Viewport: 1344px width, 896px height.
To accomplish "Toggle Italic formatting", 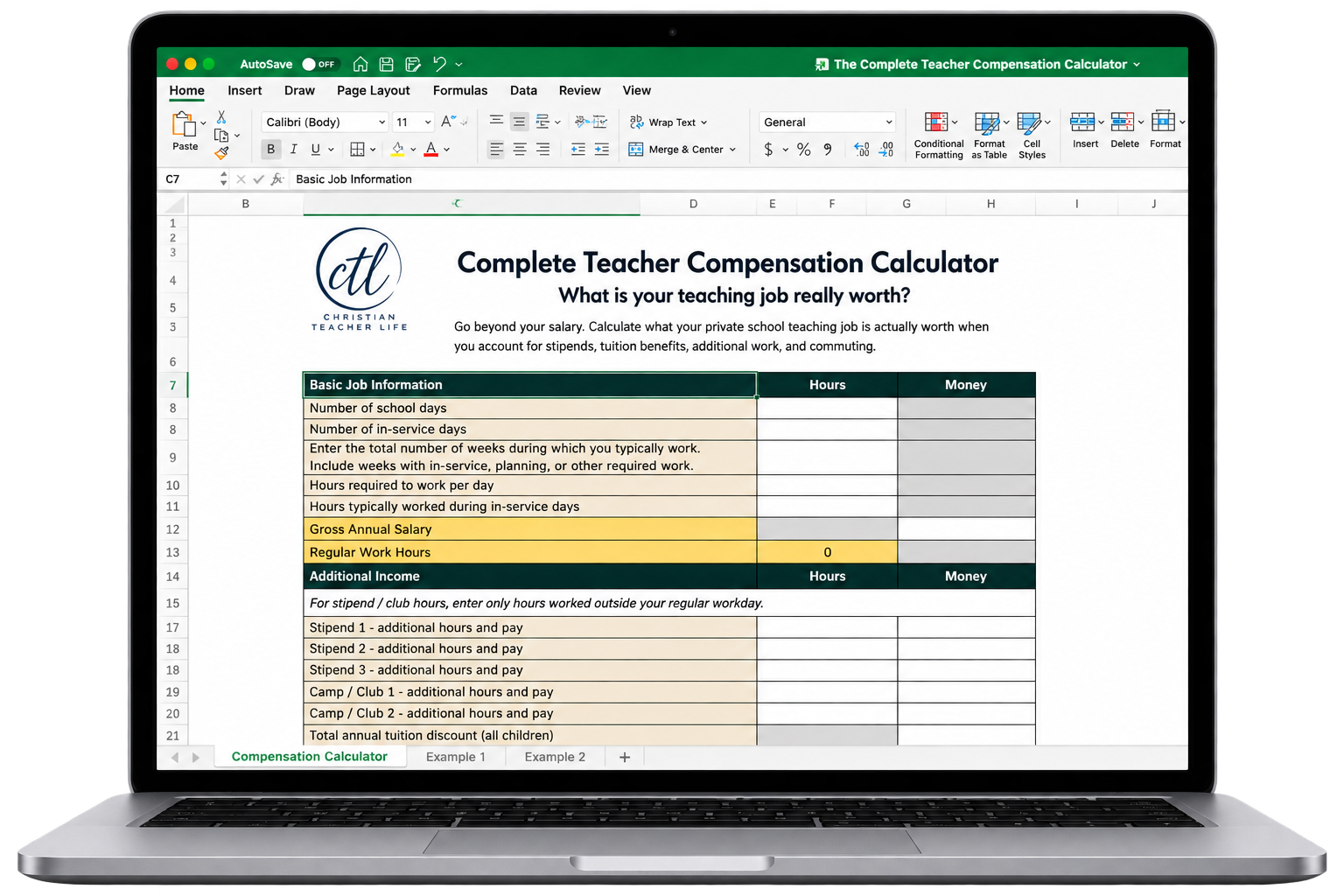I will (293, 150).
